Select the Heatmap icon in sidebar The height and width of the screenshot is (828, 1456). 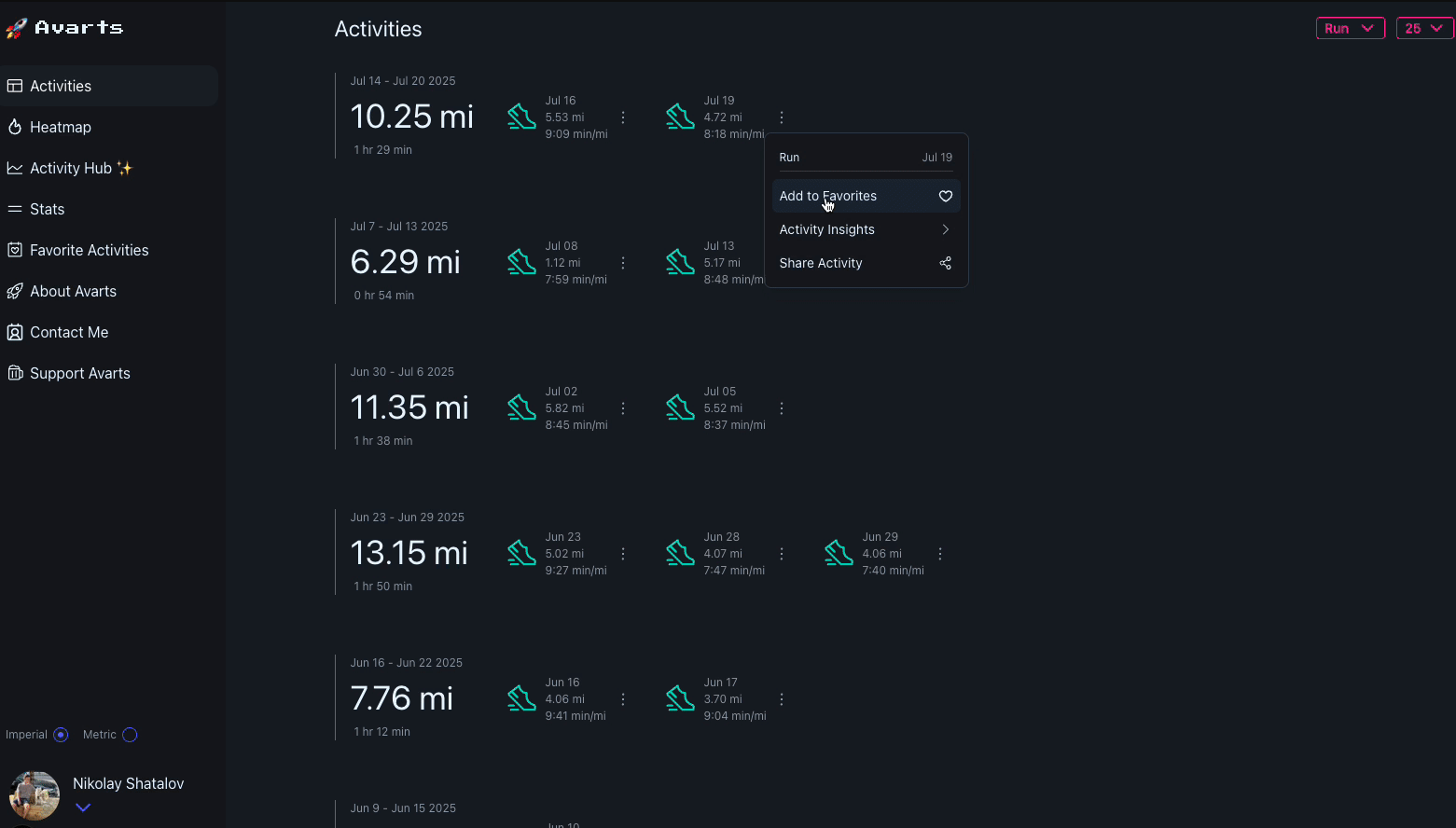[15, 127]
